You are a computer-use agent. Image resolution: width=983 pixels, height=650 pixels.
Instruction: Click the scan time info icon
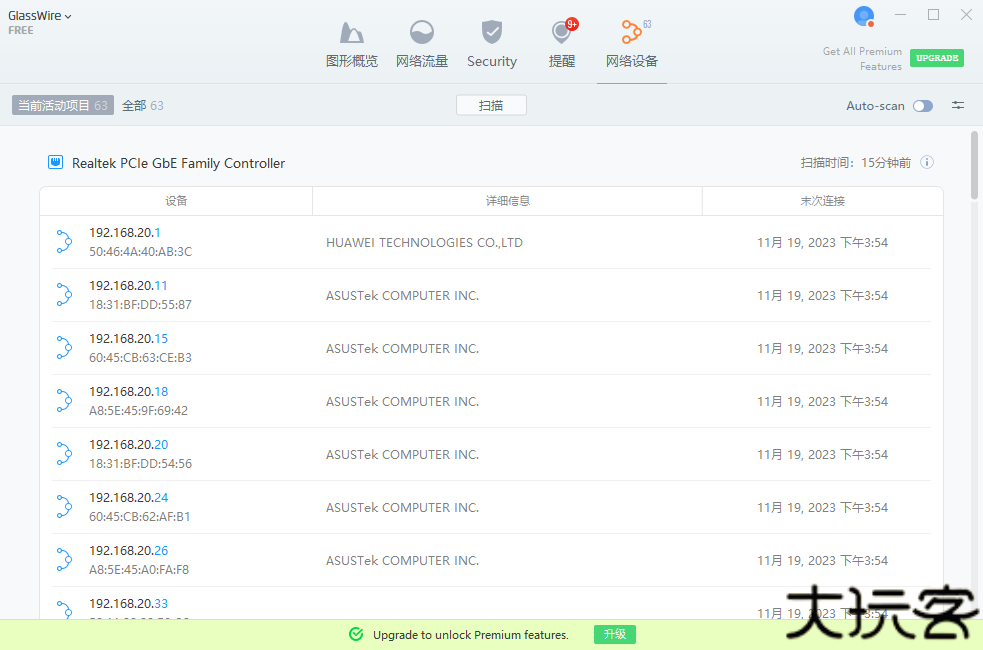click(927, 162)
